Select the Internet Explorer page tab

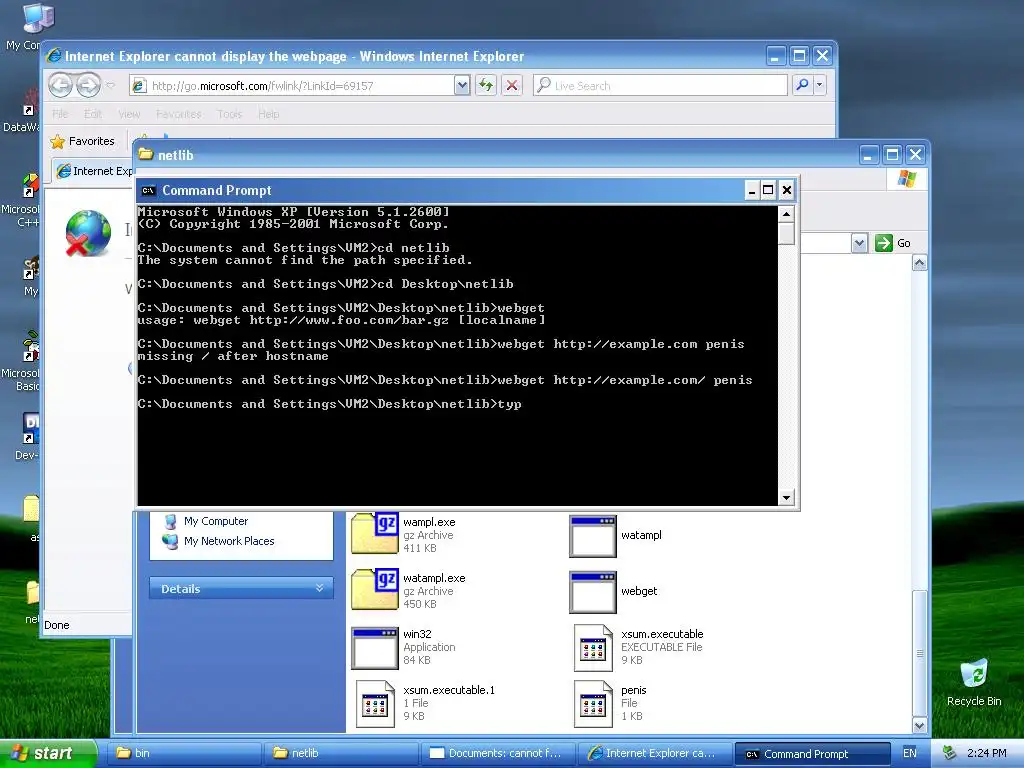tap(93, 171)
